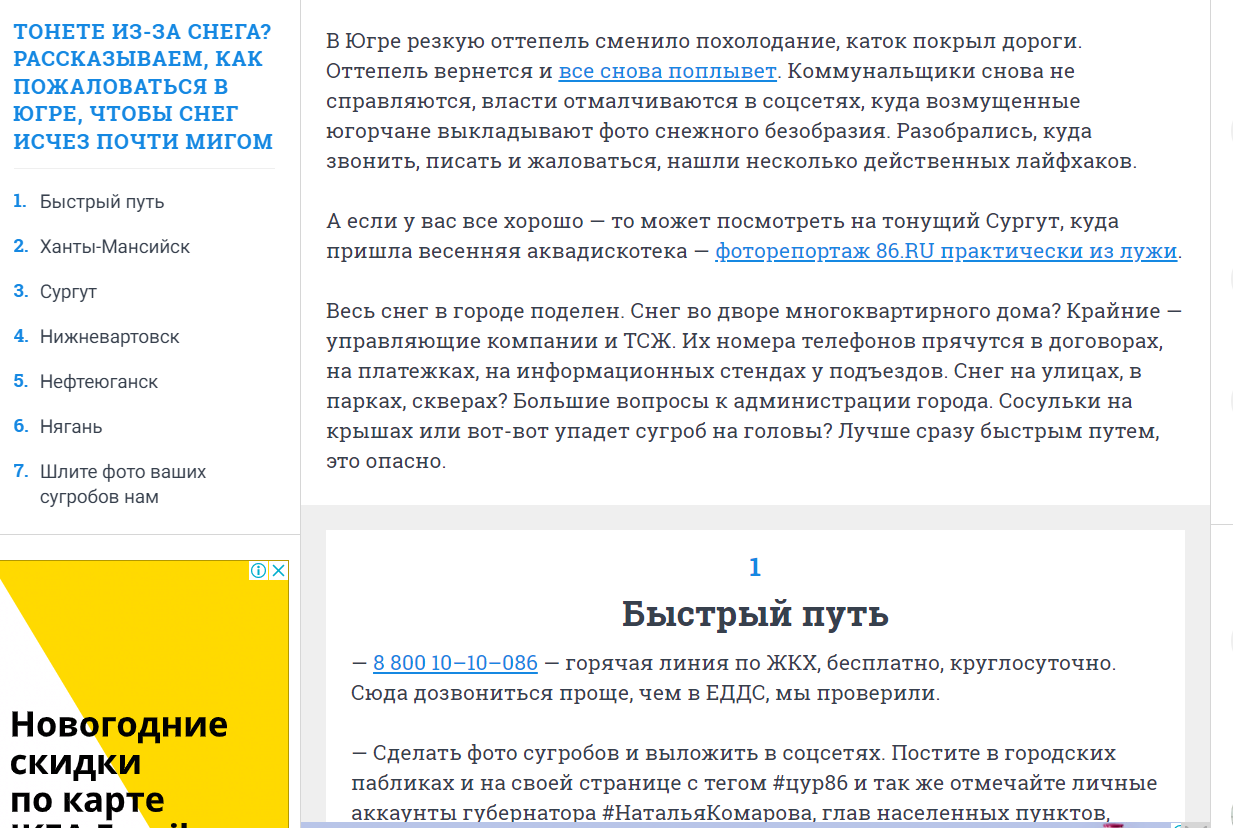Click the sidebar article title about snow
This screenshot has height=828, width=1233.
tap(142, 87)
